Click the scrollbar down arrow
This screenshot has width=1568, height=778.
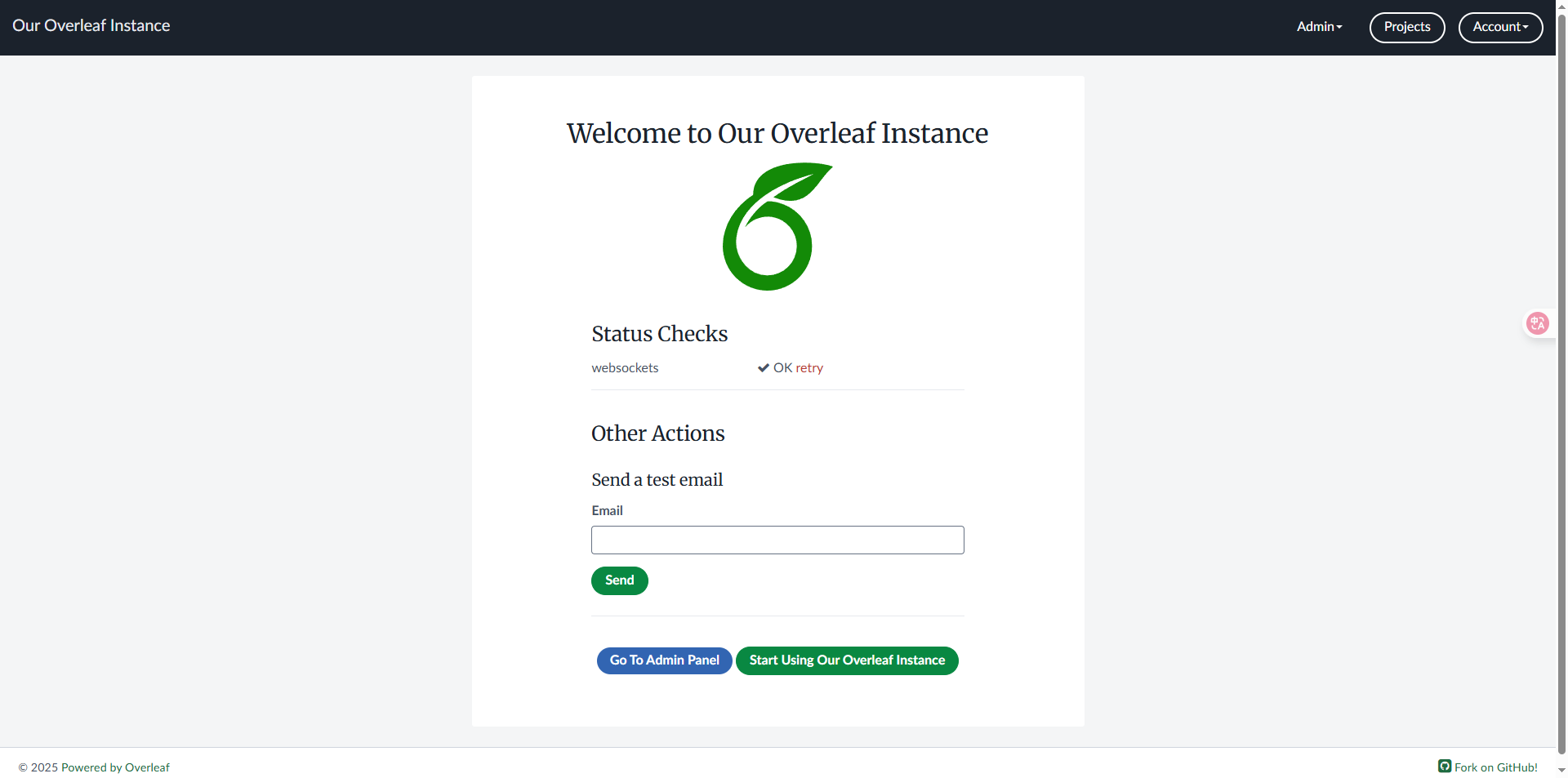pos(1561,770)
